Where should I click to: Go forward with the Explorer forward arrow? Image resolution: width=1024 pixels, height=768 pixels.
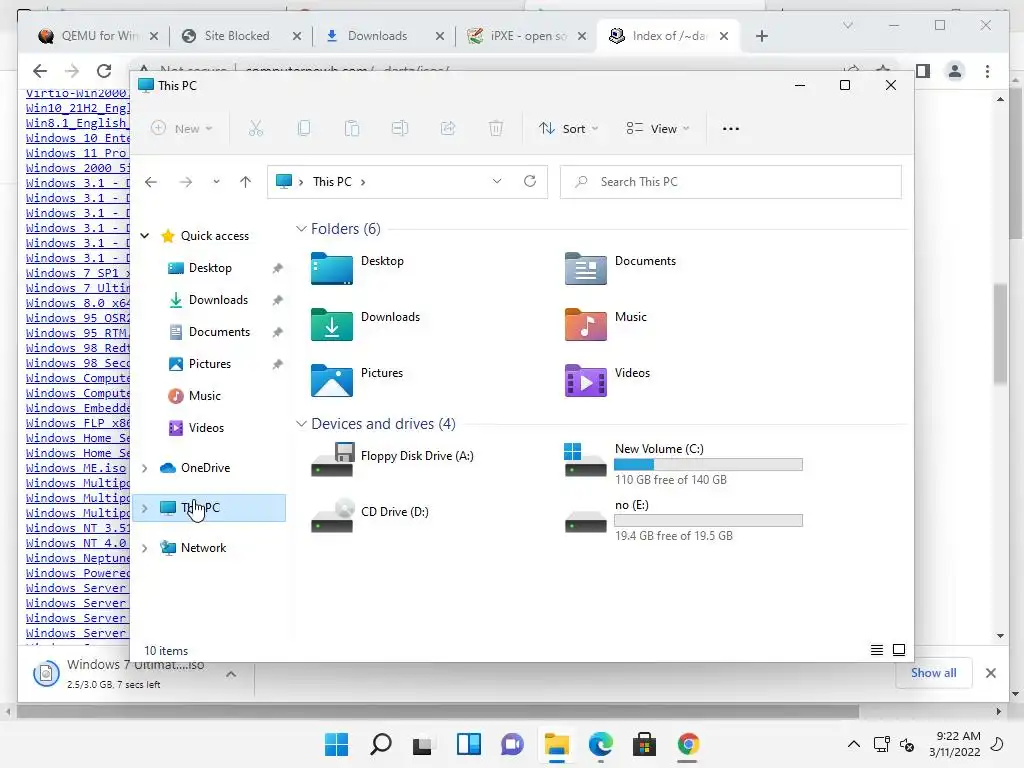tap(186, 182)
